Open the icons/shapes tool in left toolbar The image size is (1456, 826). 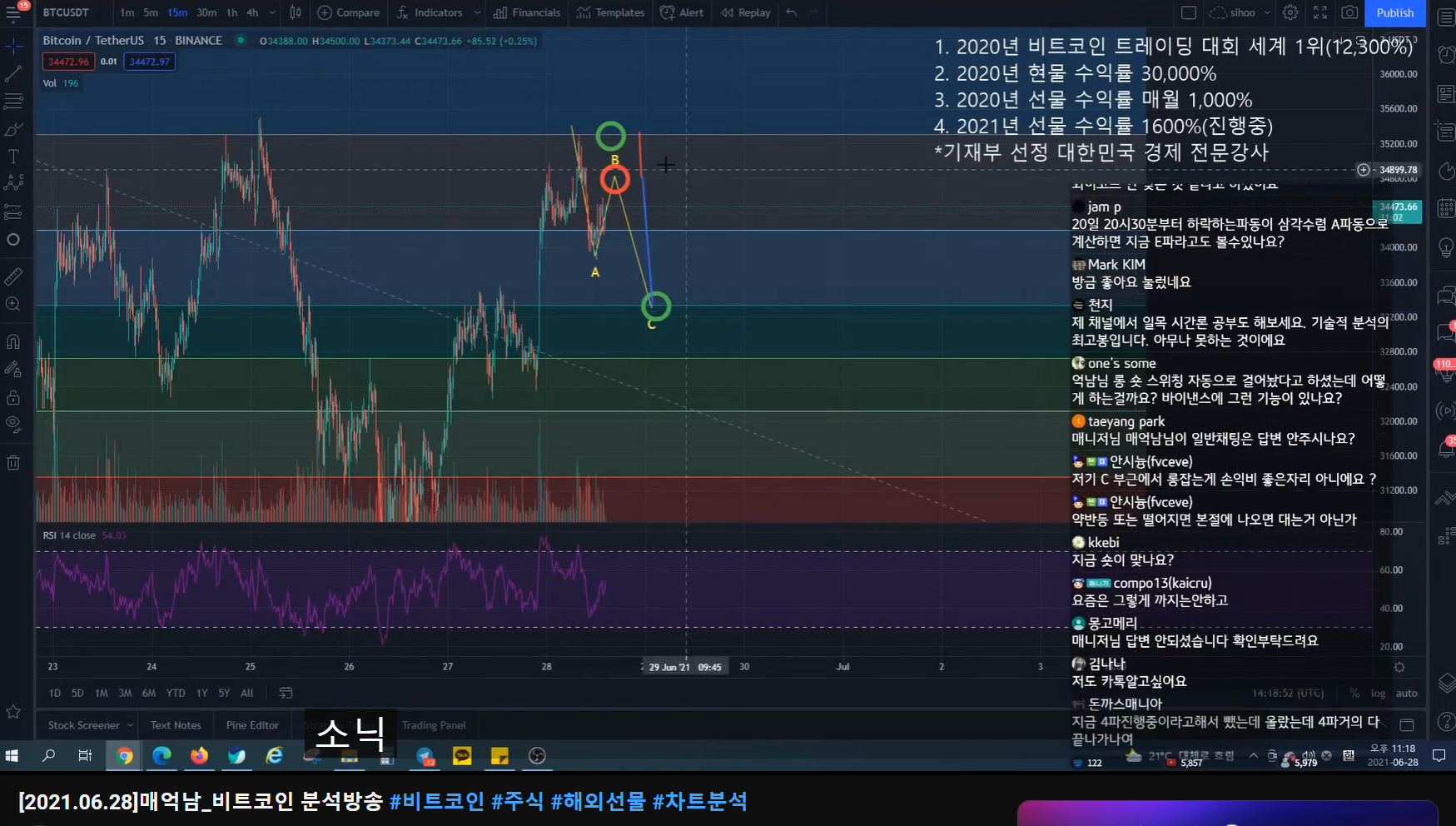[x=13, y=240]
